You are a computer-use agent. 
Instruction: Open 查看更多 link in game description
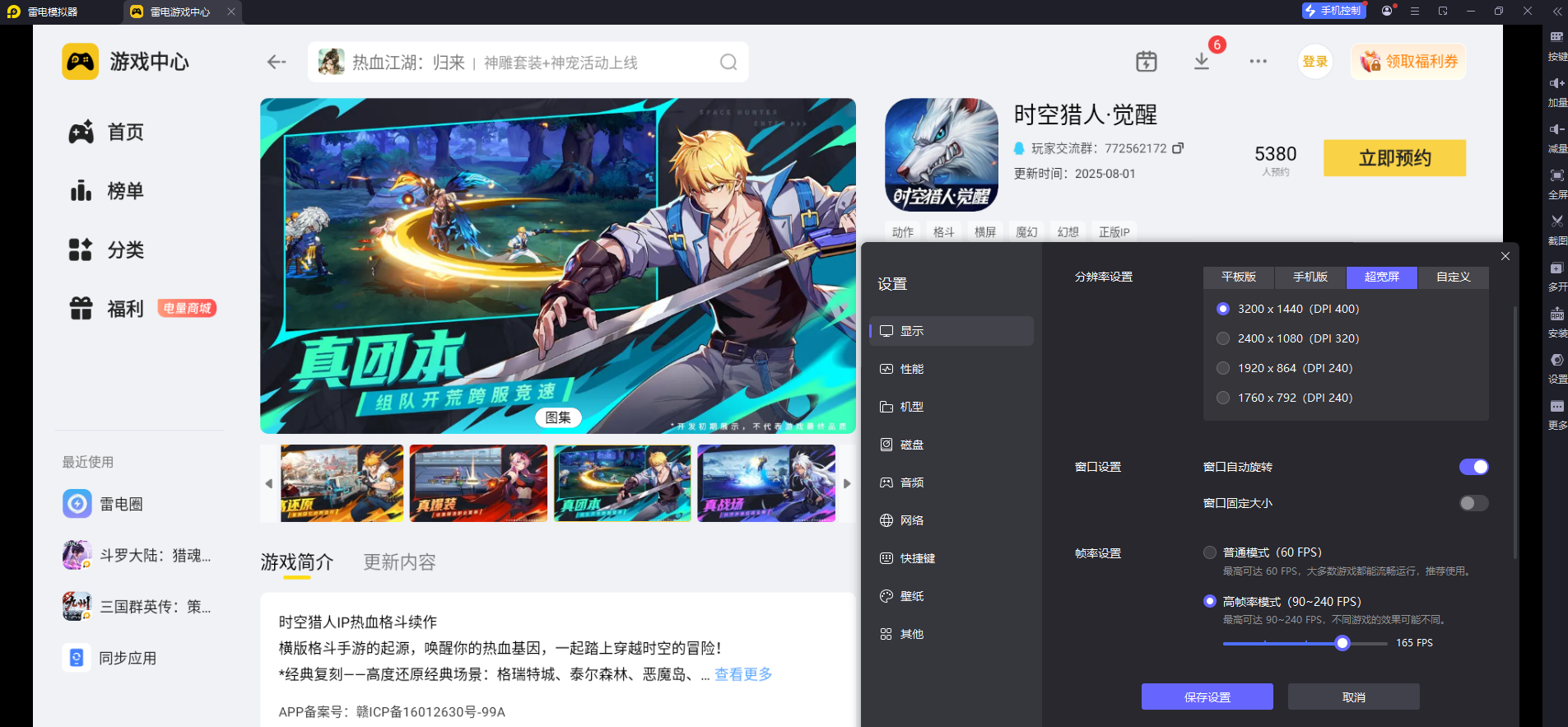[743, 674]
